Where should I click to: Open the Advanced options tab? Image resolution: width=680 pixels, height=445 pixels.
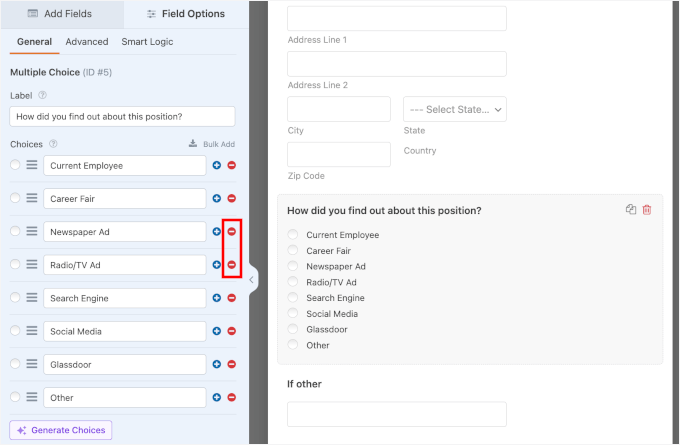(x=87, y=42)
